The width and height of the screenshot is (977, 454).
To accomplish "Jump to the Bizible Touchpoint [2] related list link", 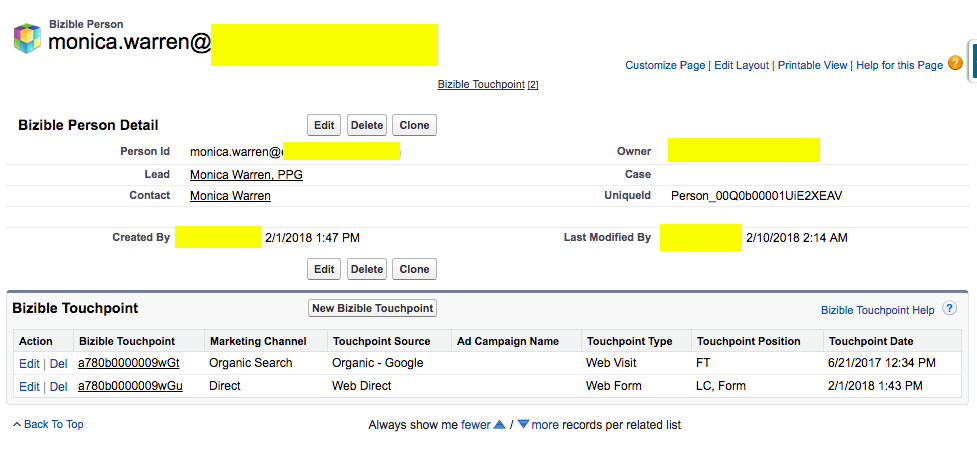I will 488,84.
